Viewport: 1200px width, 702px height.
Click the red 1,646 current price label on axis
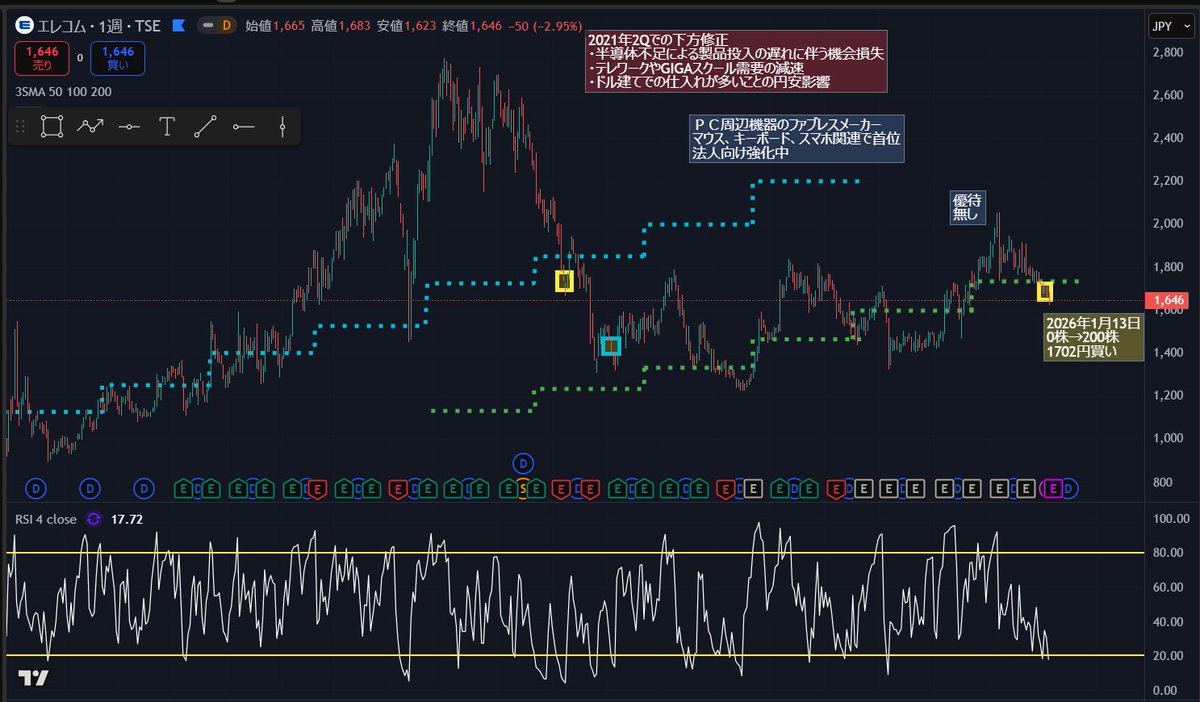point(1169,300)
